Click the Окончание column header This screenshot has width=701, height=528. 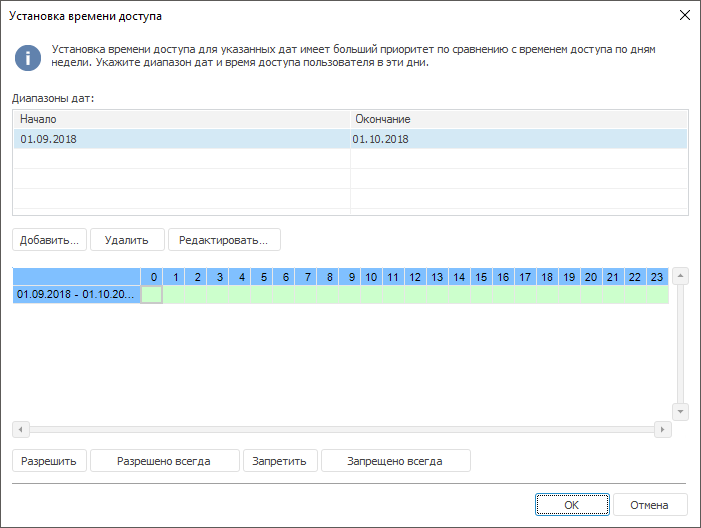pos(519,119)
